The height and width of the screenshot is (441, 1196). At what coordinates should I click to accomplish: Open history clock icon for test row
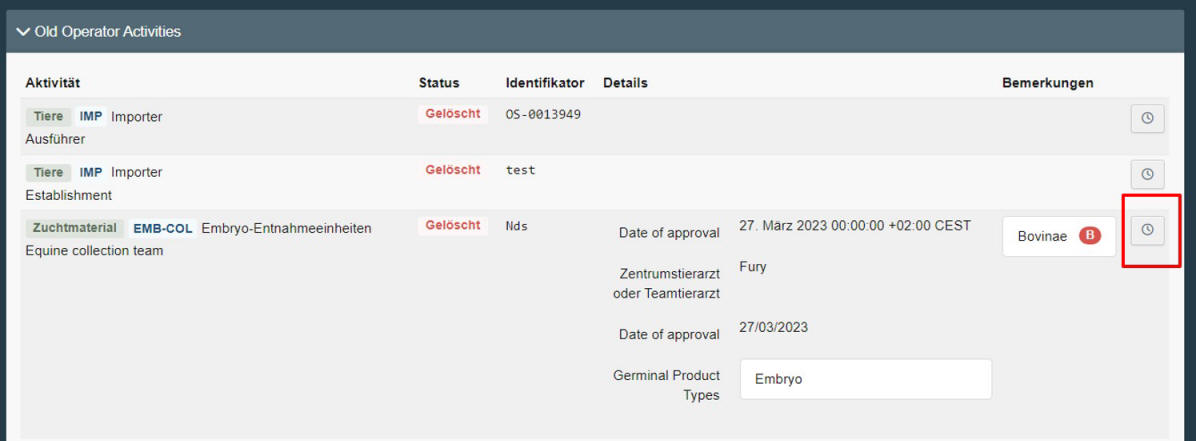click(1147, 174)
